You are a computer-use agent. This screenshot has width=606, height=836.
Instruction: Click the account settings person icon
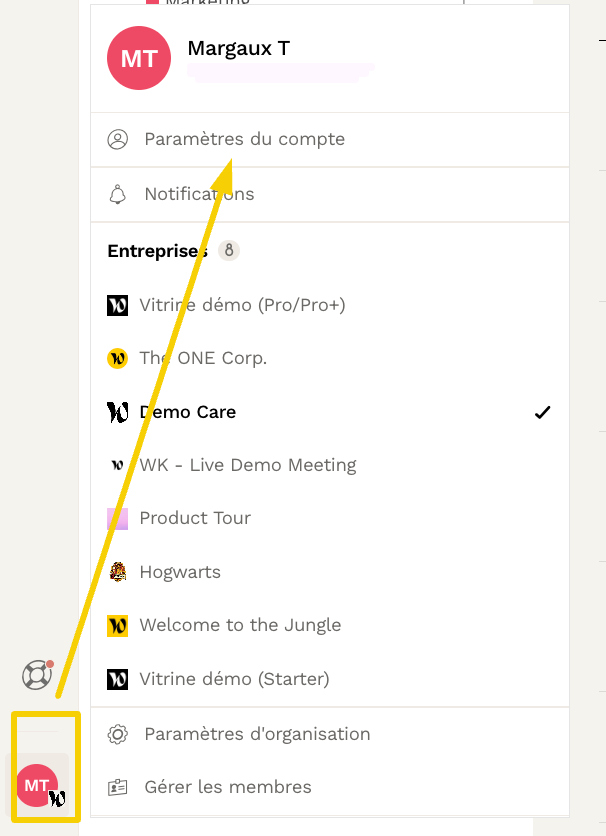tap(118, 139)
